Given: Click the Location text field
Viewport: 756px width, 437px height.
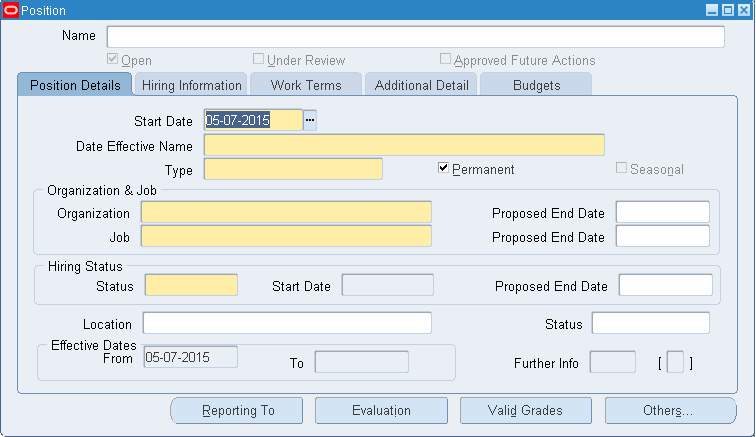Looking at the screenshot, I should pos(287,323).
